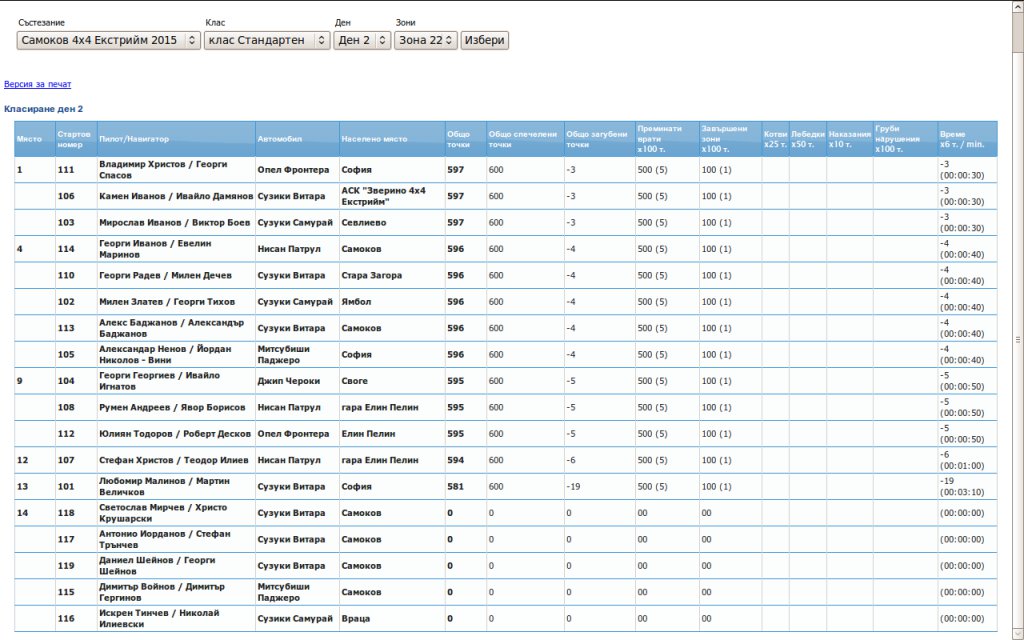This screenshot has height=640, width=1024.
Task: Select the Пилот/Навигатор column header
Action: click(x=134, y=139)
